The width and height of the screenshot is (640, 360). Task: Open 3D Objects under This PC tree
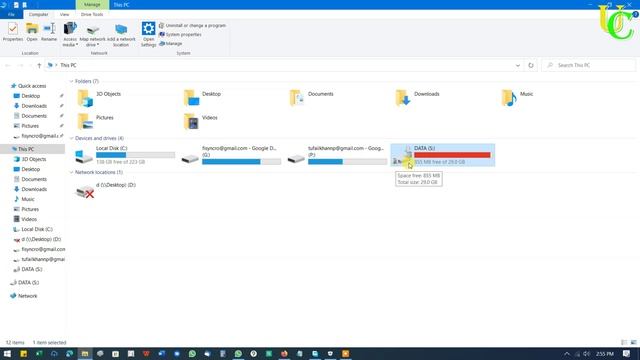point(33,159)
